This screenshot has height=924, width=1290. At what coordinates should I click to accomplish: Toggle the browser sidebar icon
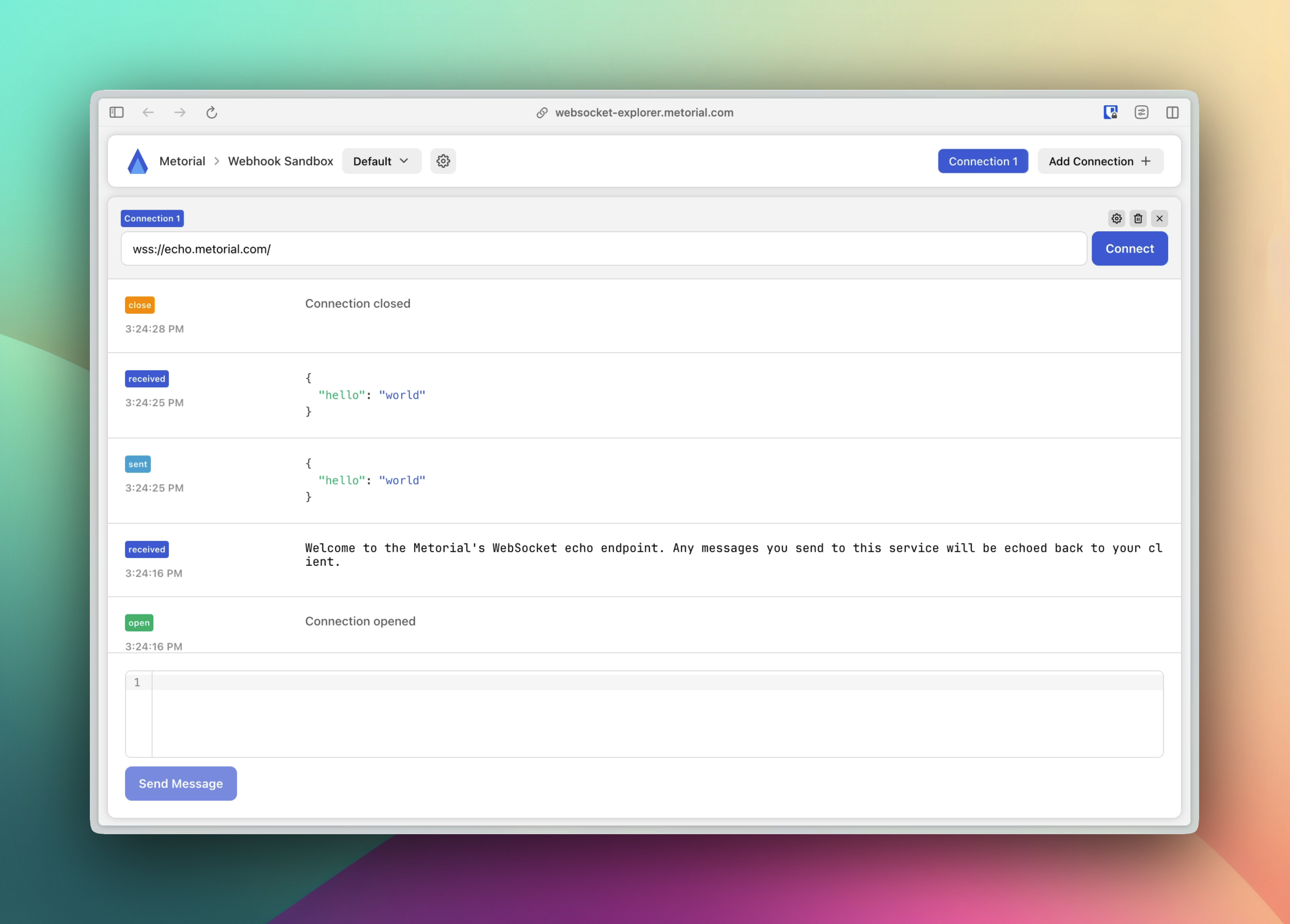(117, 113)
